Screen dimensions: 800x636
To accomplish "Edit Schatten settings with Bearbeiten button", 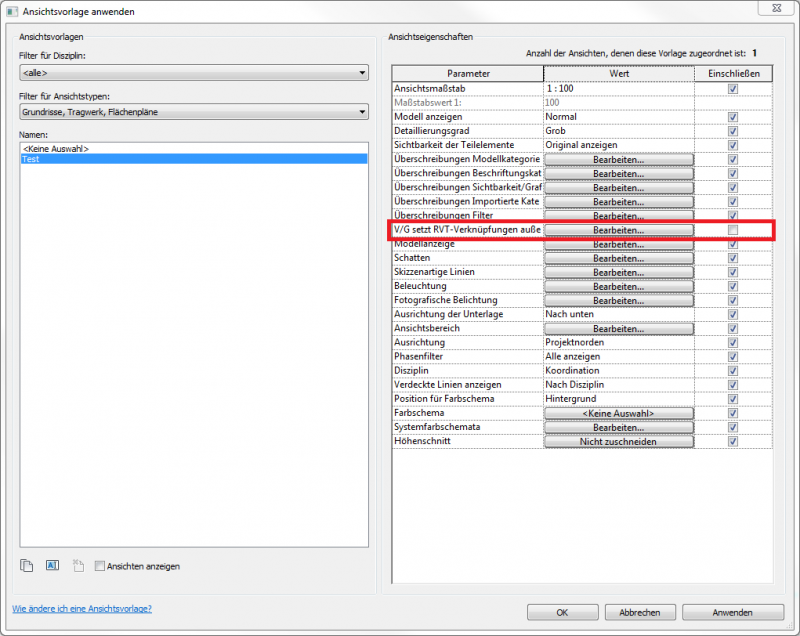I will (618, 258).
